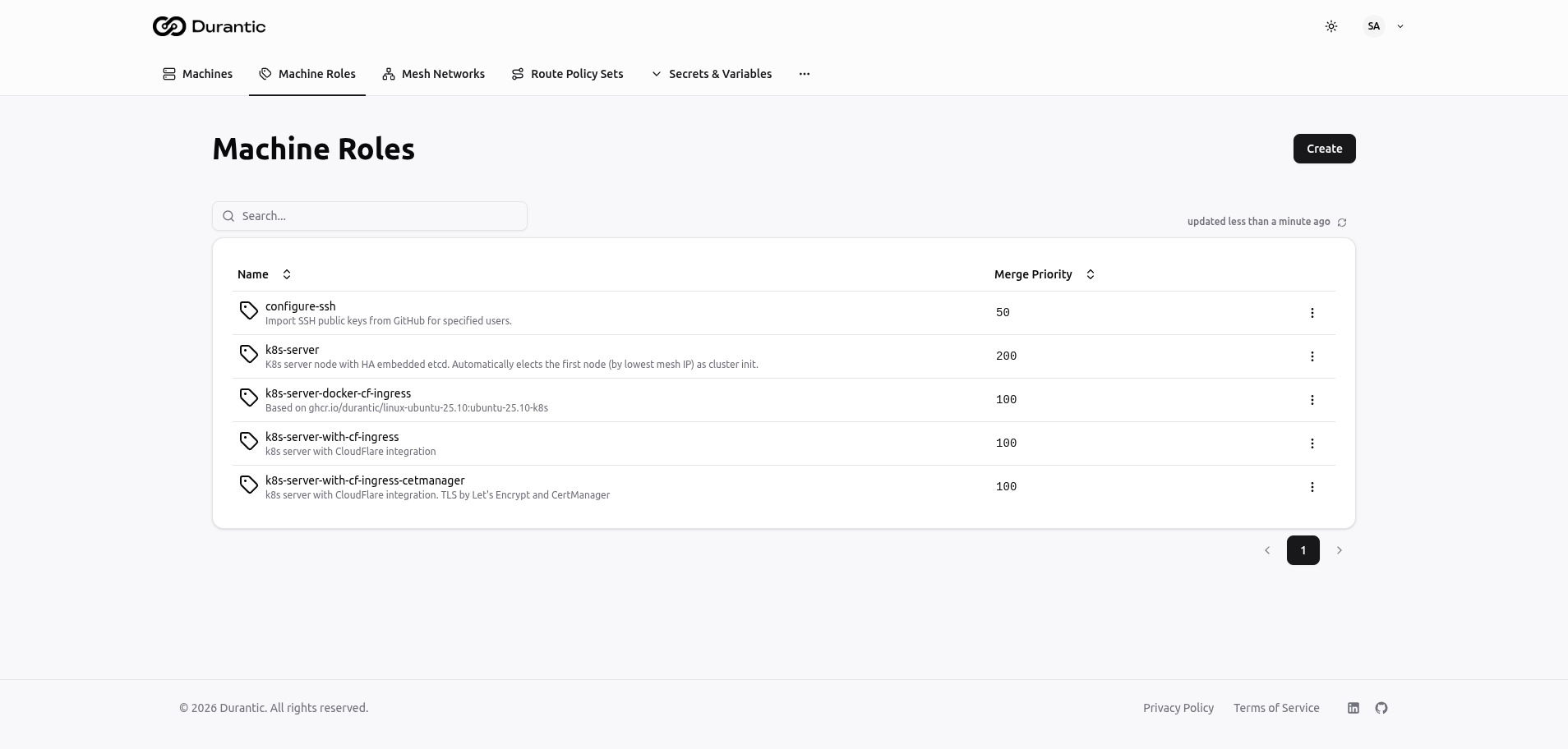Focus the Search input field
Screen dimensions: 1568x749
pyautogui.click(x=370, y=216)
